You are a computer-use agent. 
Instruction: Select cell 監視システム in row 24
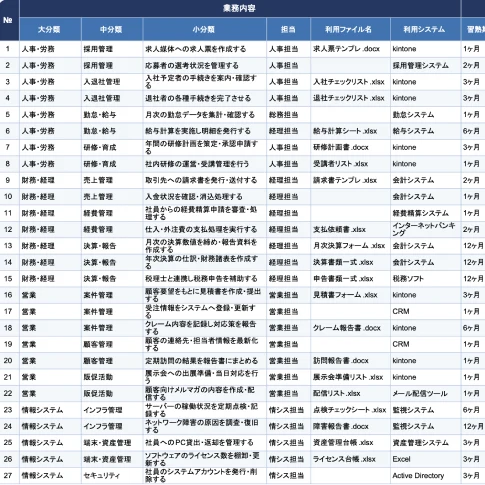425,426
